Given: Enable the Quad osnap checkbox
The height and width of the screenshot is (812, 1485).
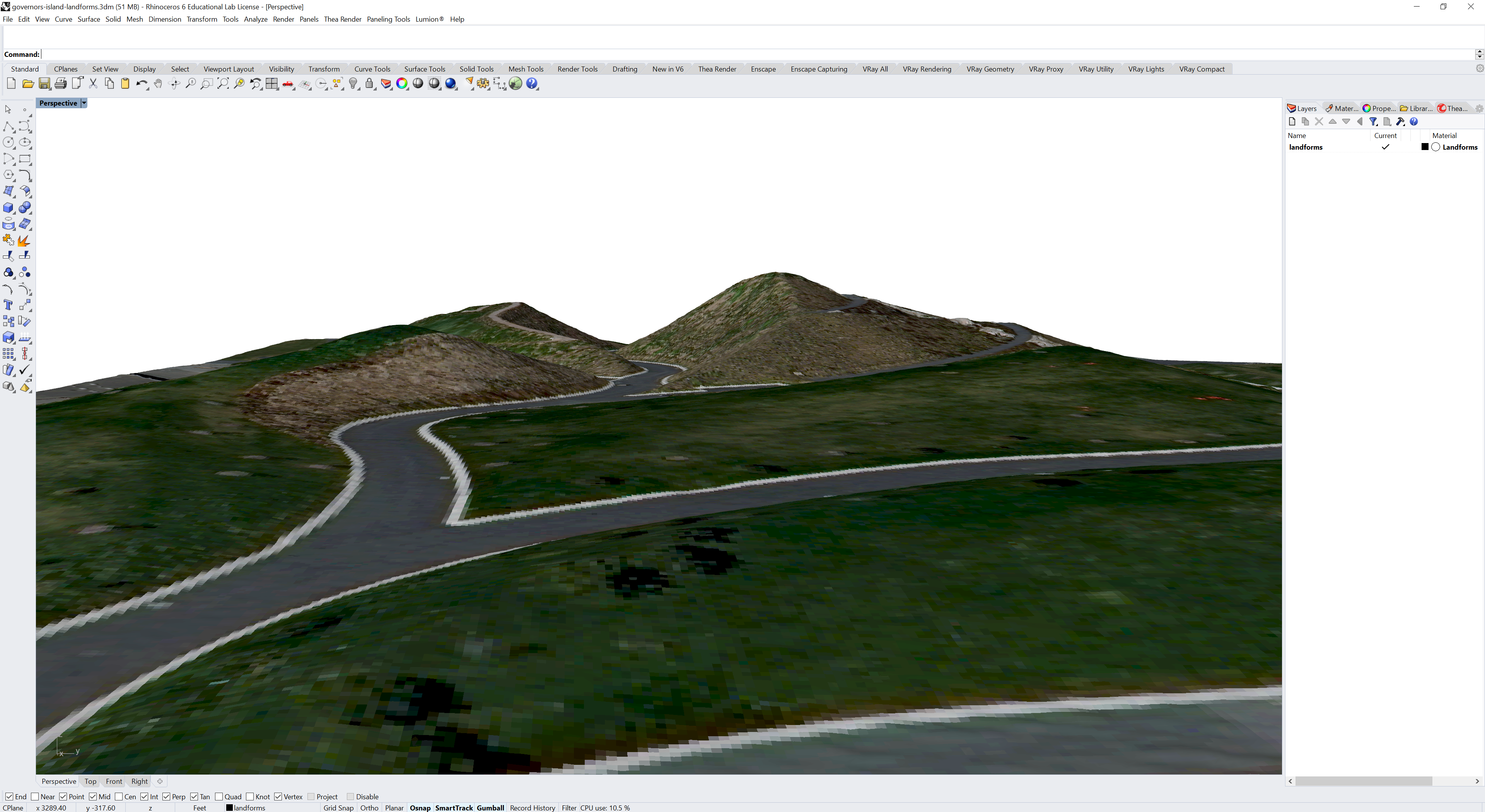Looking at the screenshot, I should tap(219, 797).
